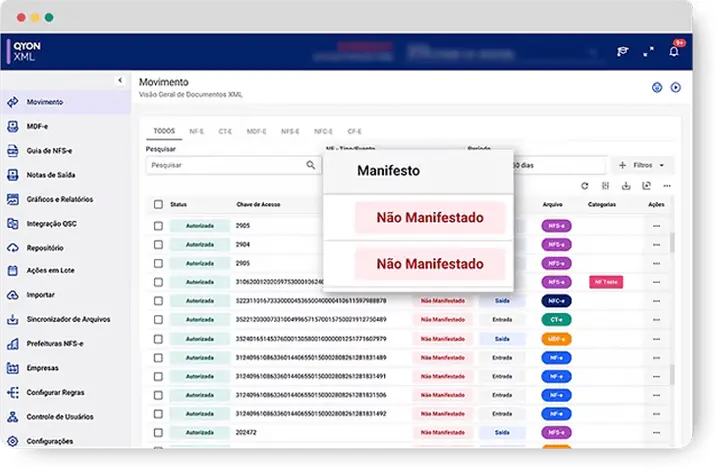Click the refresh icon above the table

click(x=585, y=186)
